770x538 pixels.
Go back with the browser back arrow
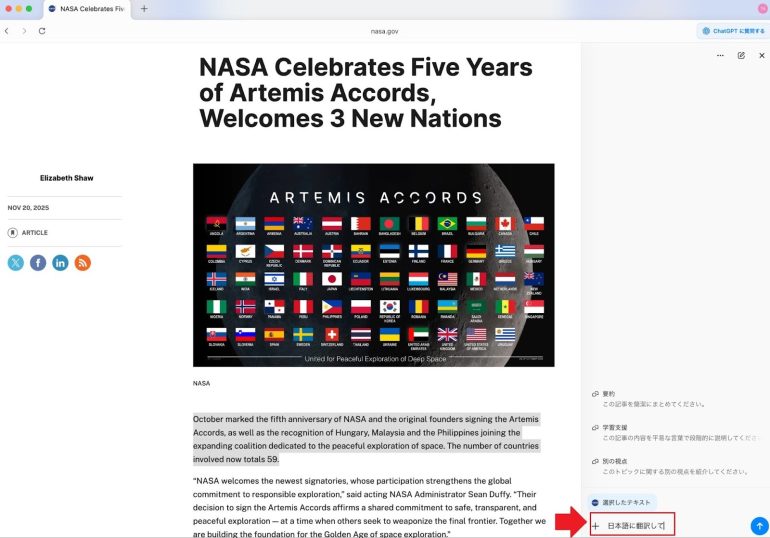7,31
